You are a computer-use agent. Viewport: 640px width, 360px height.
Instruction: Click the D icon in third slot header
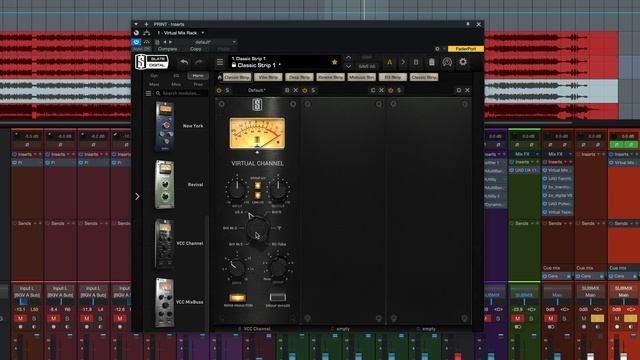pos(458,90)
